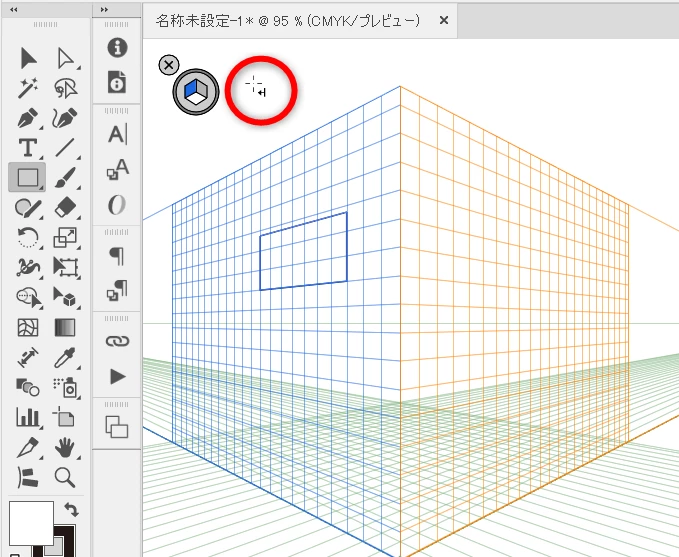Select the toolbar tool above the fill swatch
Screen dimensions: 679x557
pyautogui.click(x=28, y=477)
